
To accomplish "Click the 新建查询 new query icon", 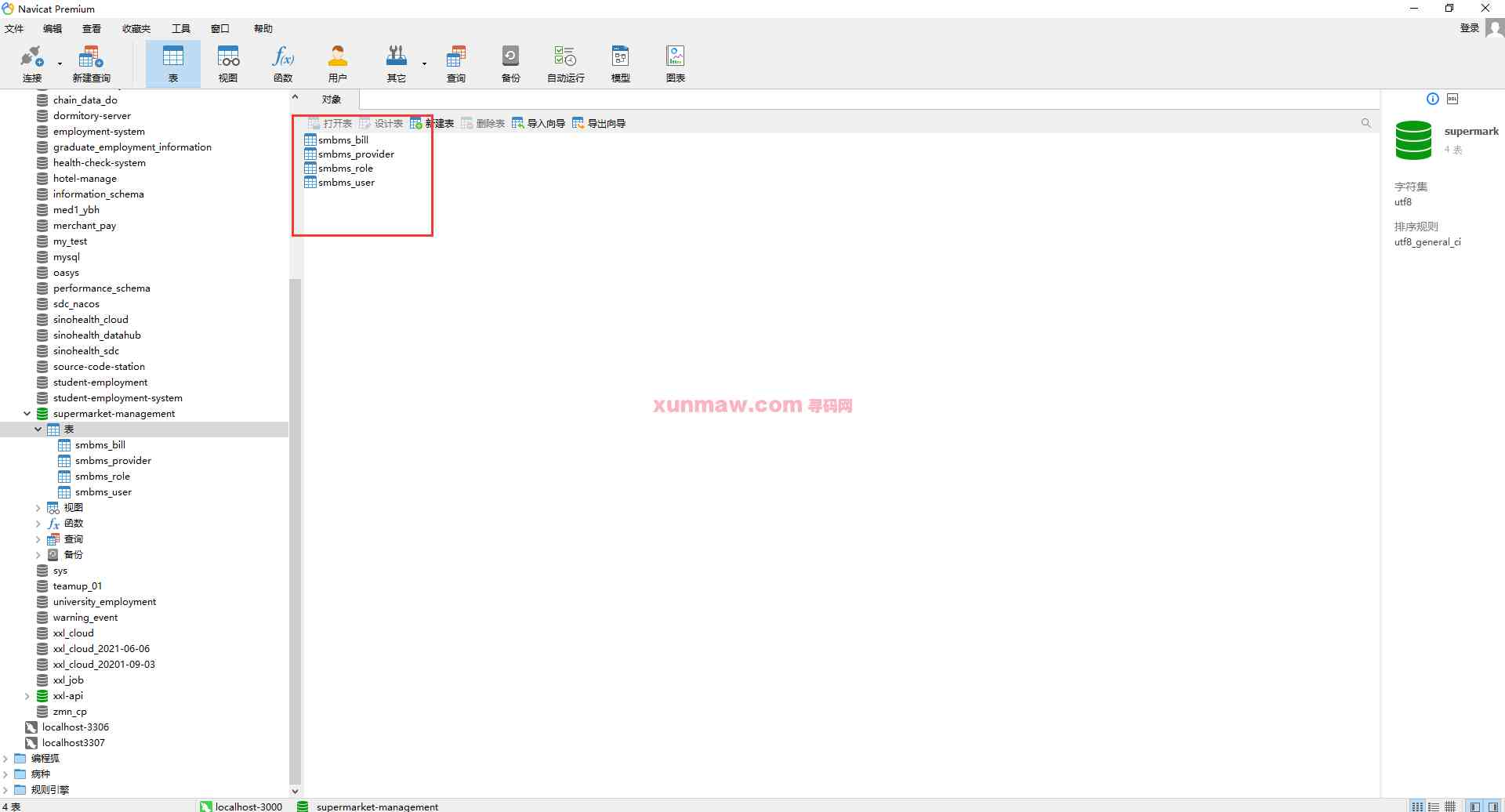I will (x=91, y=63).
